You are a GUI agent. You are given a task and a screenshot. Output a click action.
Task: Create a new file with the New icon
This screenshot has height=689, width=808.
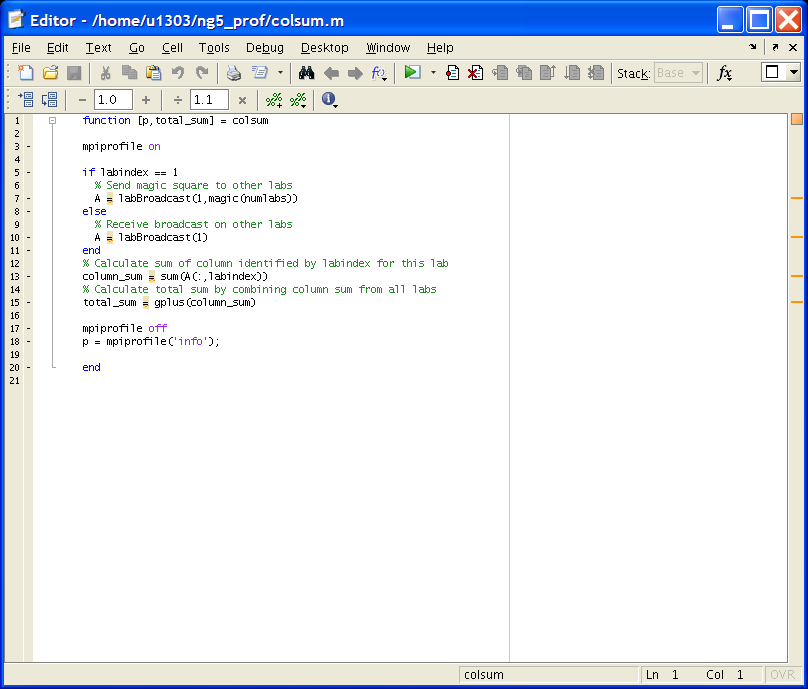point(26,73)
